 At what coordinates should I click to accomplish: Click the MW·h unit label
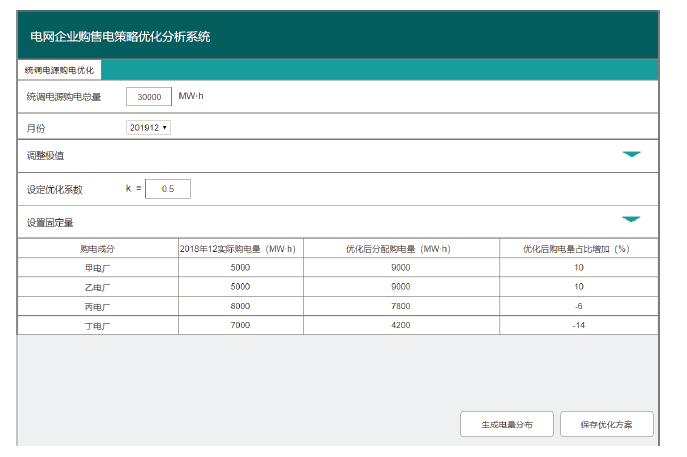[191, 96]
